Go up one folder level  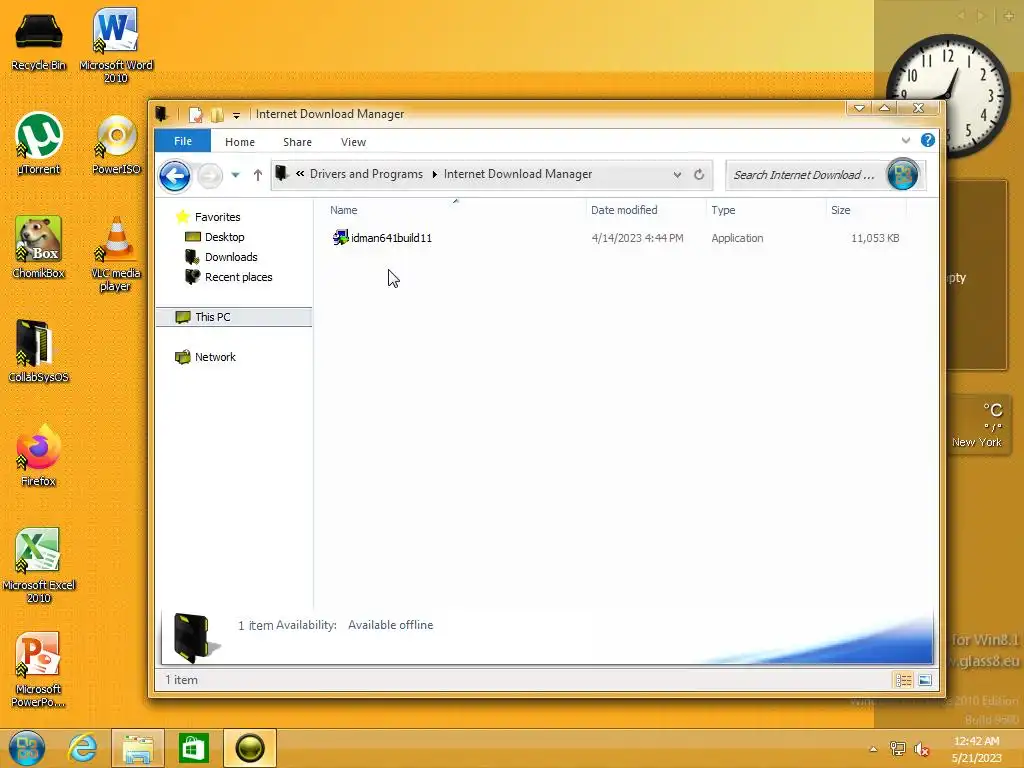pos(257,175)
